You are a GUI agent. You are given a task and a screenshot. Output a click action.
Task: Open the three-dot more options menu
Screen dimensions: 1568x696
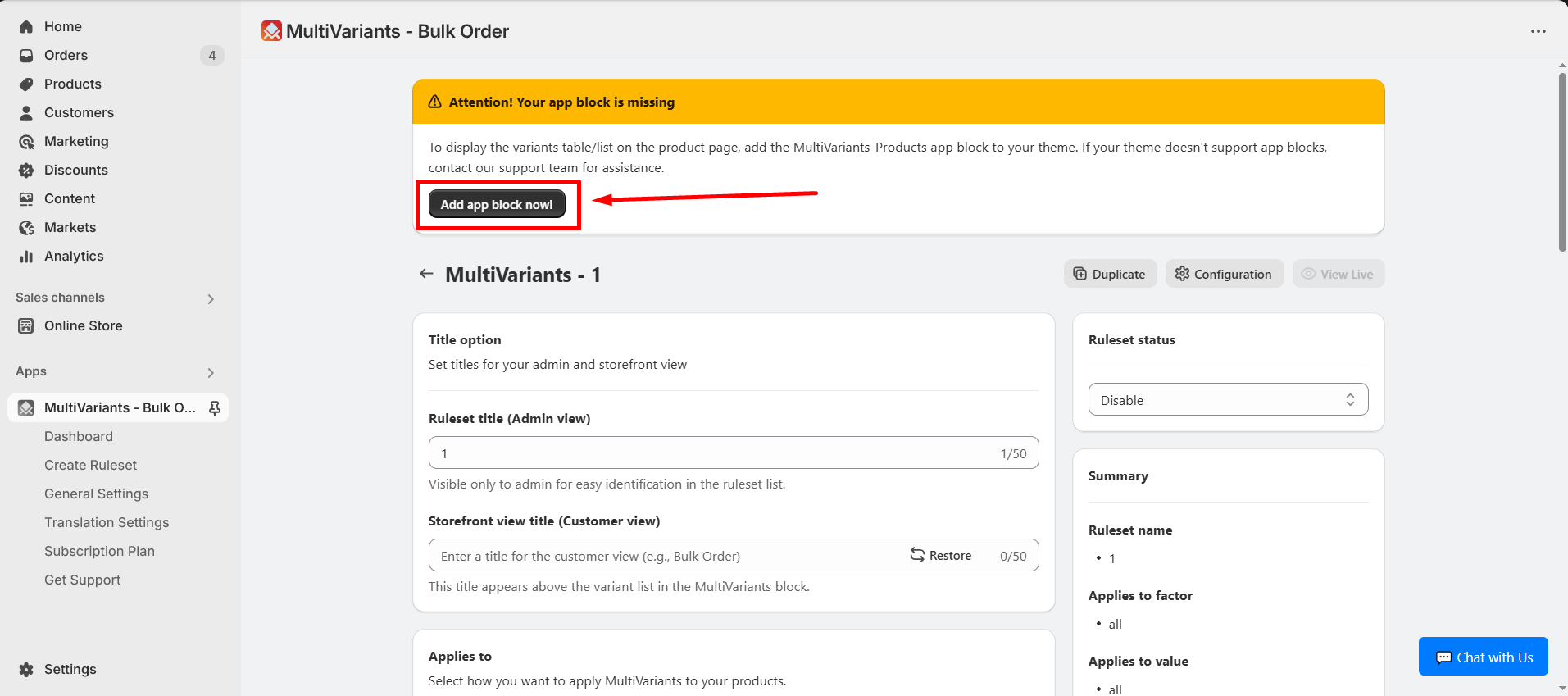pos(1538,31)
